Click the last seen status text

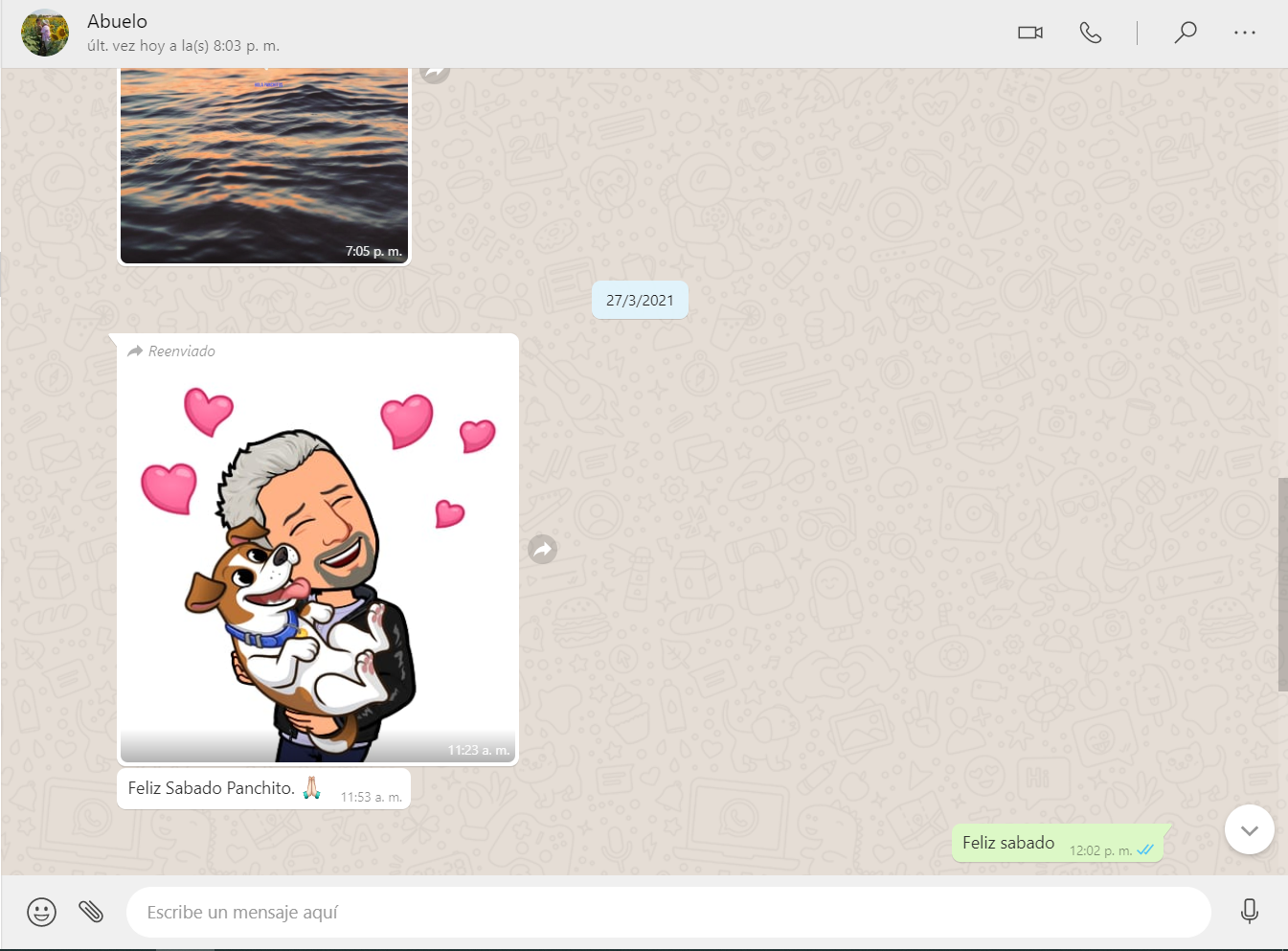pos(183,46)
